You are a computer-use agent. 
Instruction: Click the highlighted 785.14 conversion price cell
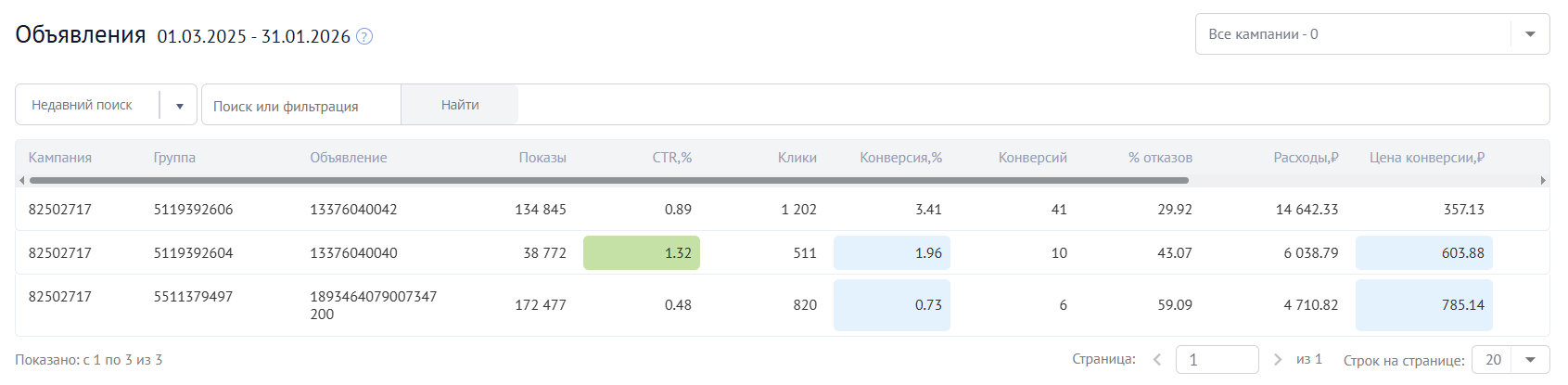[x=1424, y=305]
